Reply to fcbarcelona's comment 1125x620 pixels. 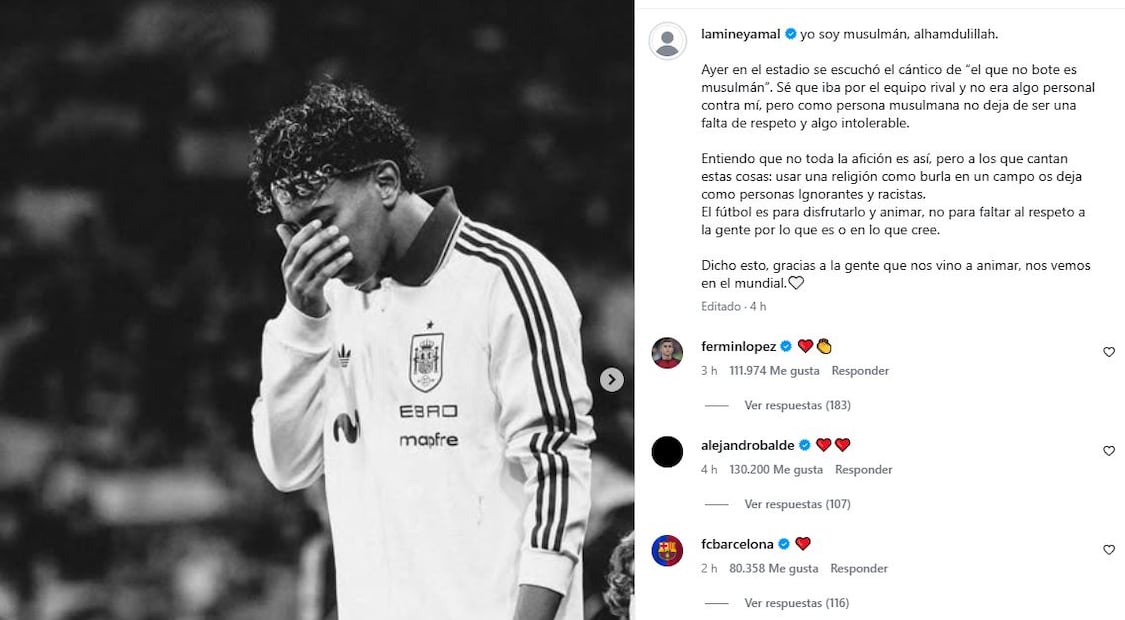pos(859,569)
